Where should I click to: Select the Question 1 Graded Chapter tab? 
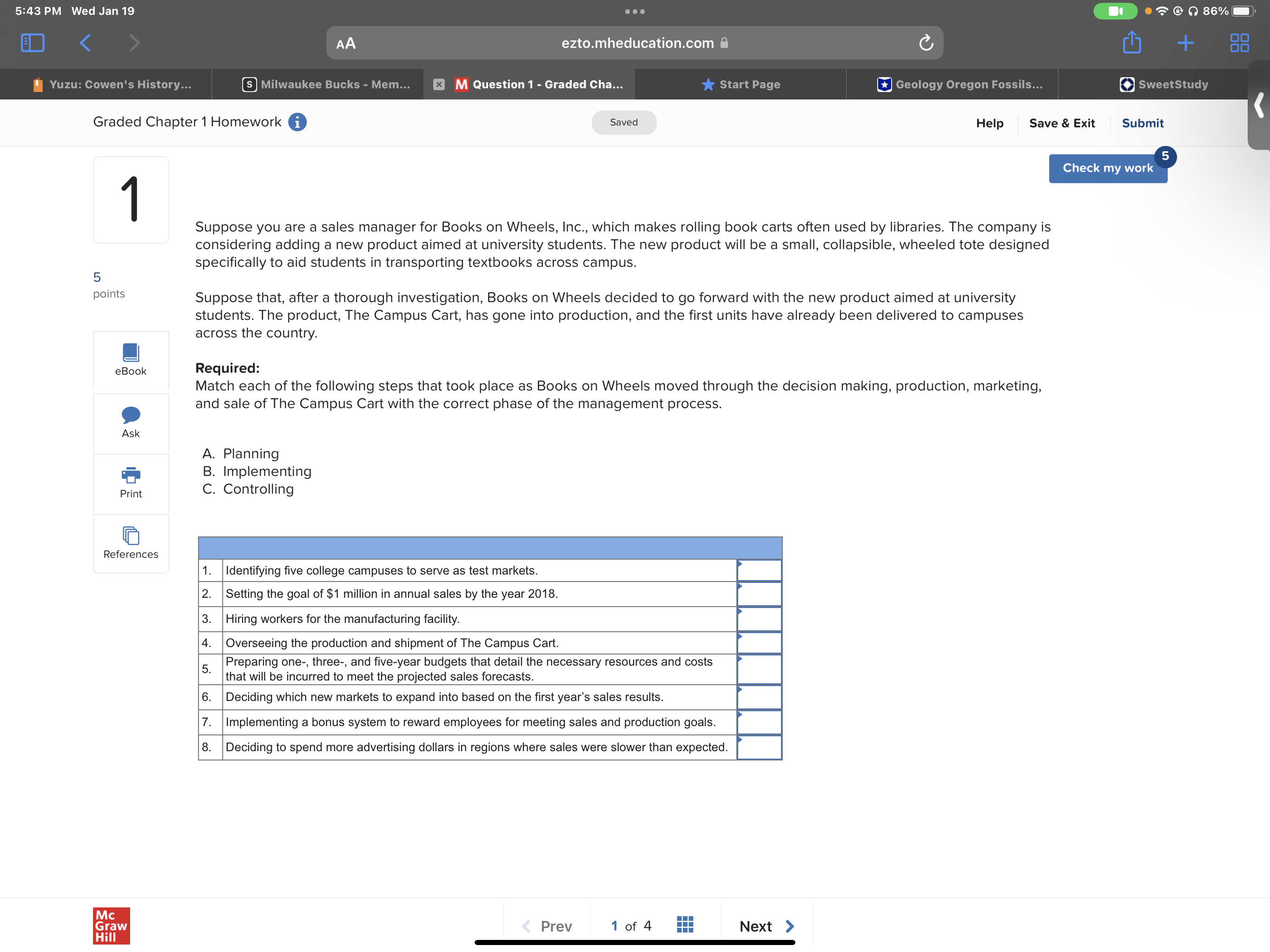(x=529, y=85)
